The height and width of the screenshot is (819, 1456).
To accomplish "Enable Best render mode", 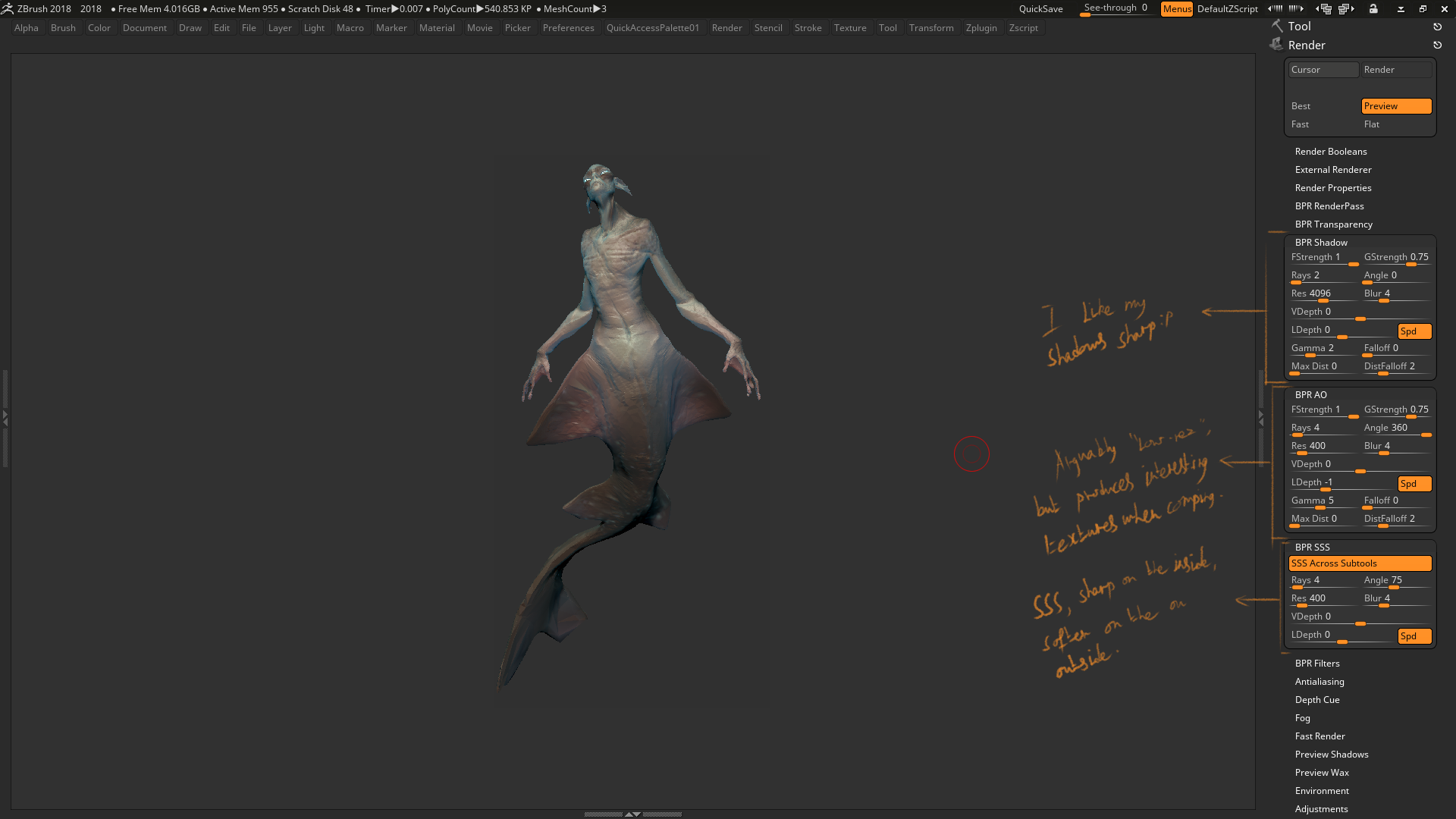I will point(1322,106).
